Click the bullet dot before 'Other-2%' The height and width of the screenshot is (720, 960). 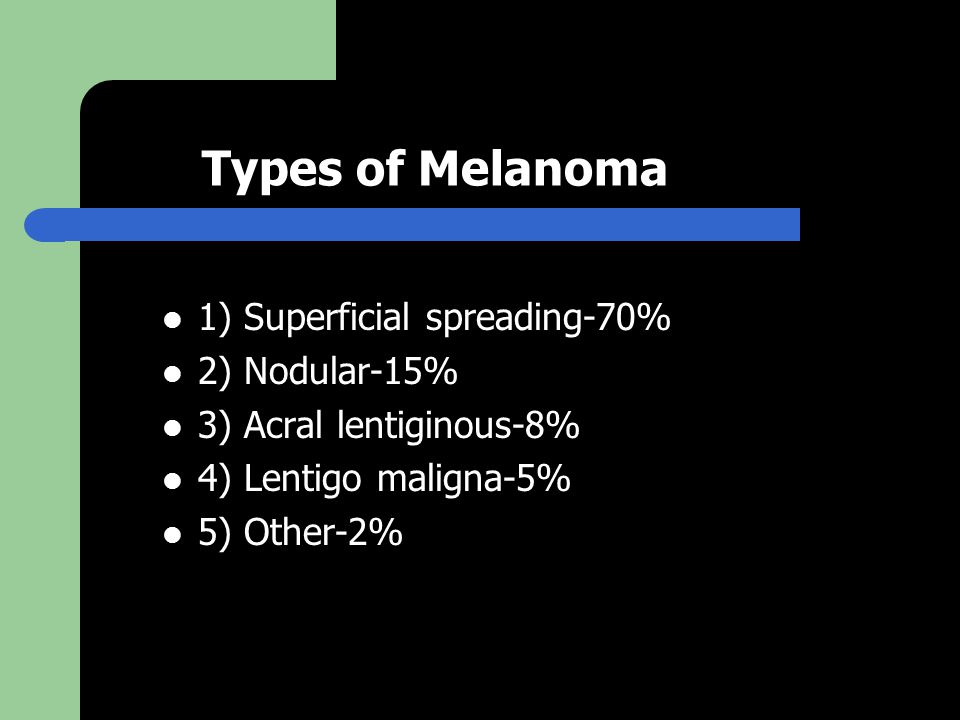173,534
